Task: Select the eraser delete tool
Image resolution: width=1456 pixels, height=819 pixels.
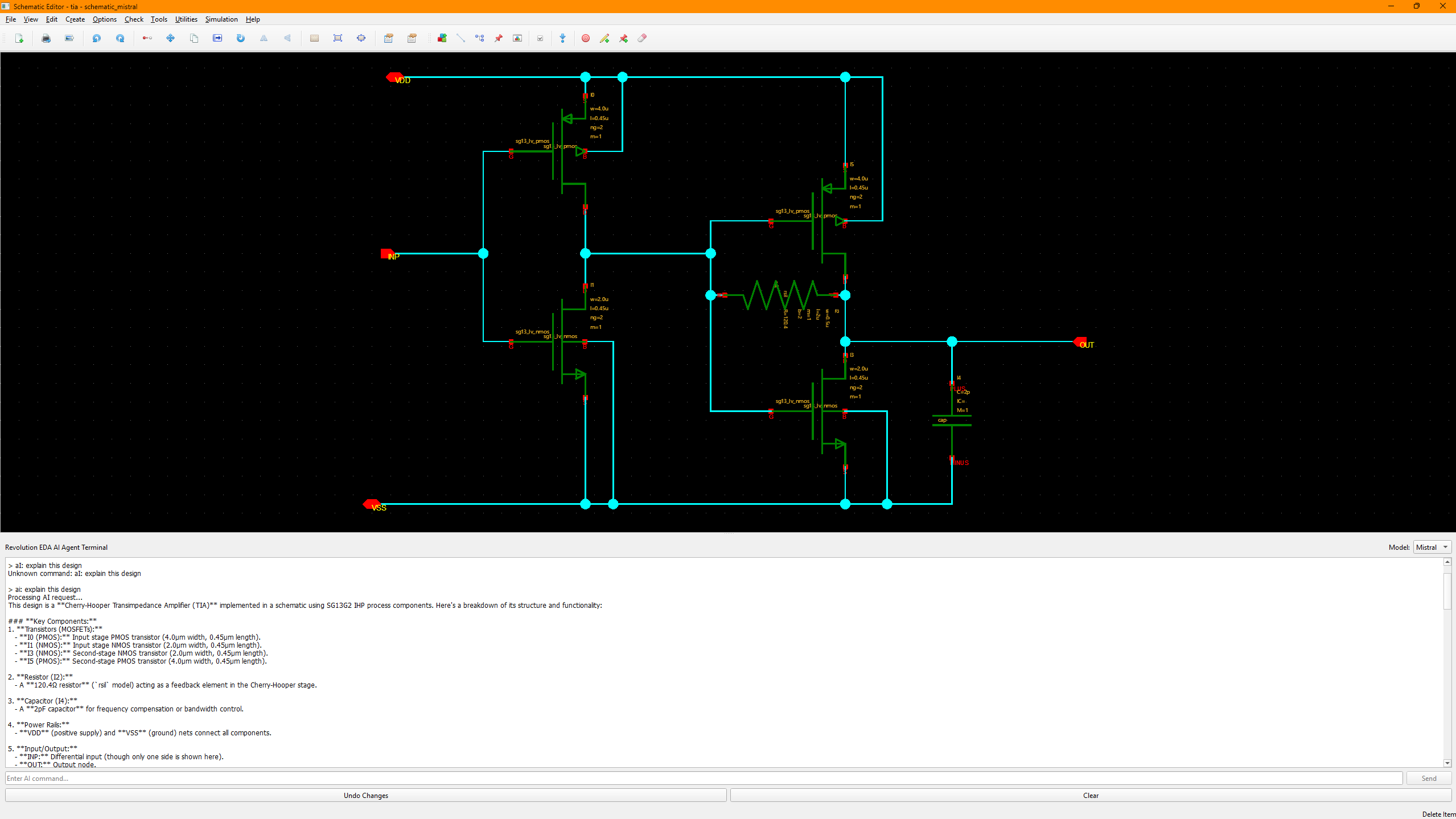Action: tap(642, 38)
